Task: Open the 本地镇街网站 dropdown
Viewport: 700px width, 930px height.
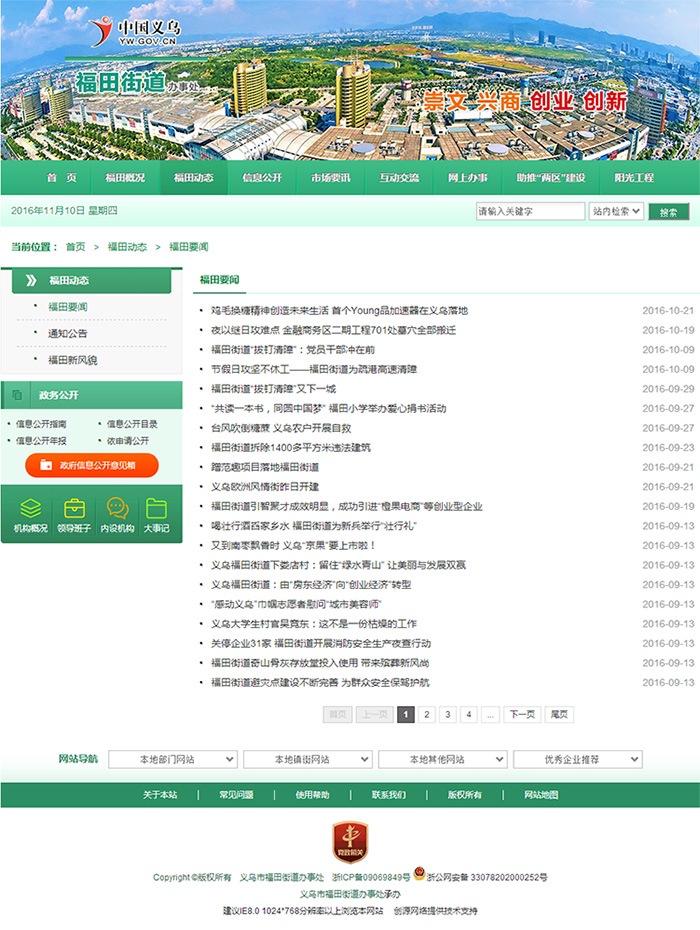Action: [308, 760]
